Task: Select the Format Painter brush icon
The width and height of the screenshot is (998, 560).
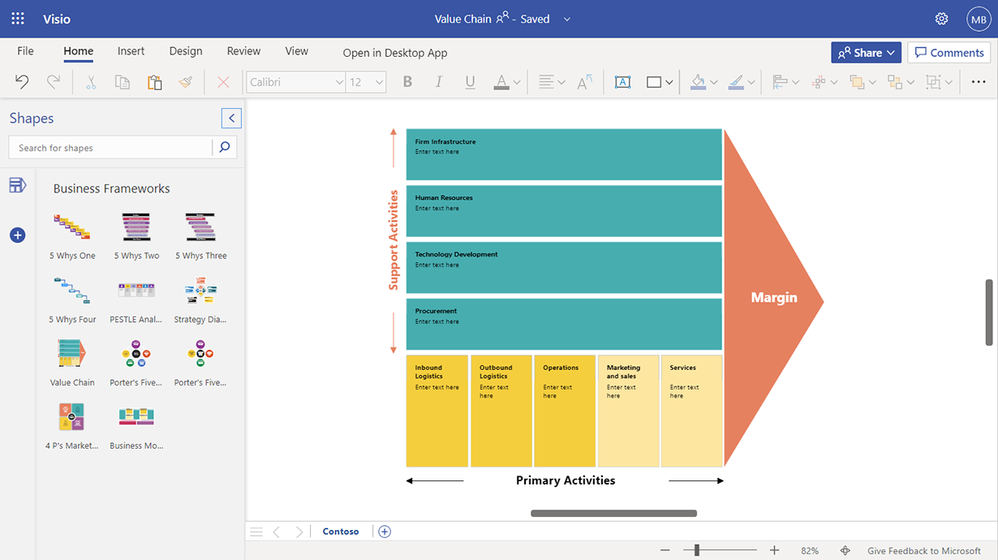Action: (x=185, y=82)
